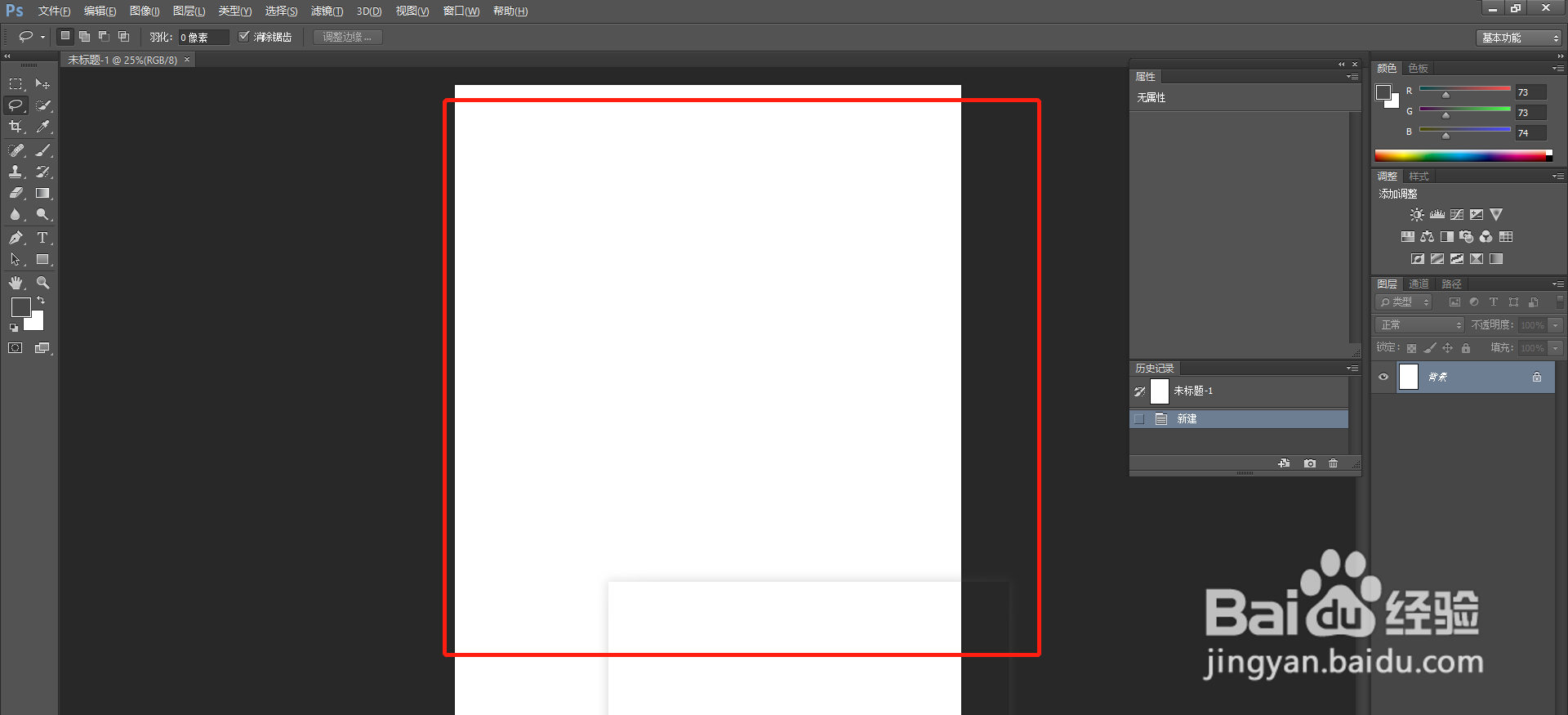Open the 基本功能 workspace dropdown
Image resolution: width=1568 pixels, height=715 pixels.
pos(1519,38)
